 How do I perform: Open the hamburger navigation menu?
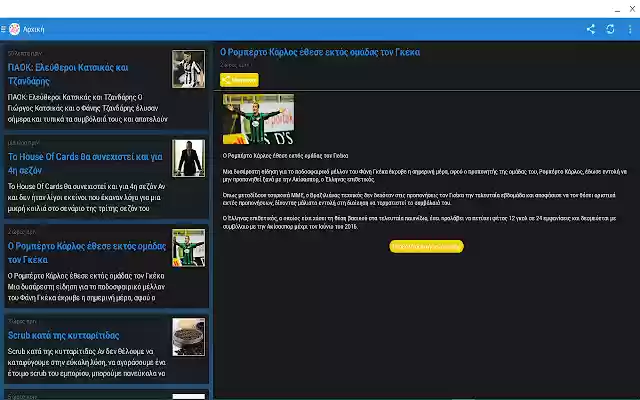pos(3,29)
